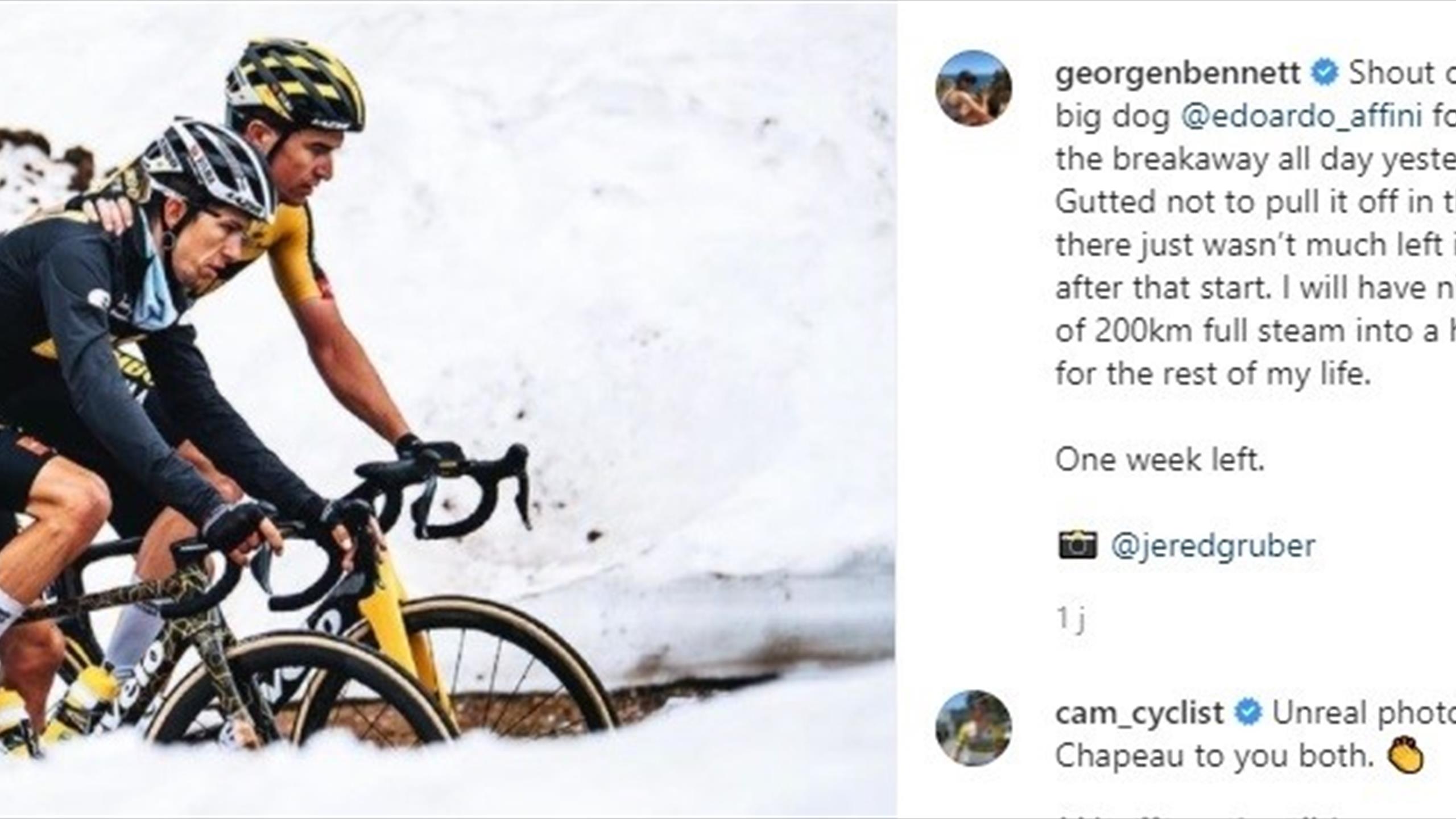The width and height of the screenshot is (1456, 819).
Task: Click cam_cyclist's blue verified badge
Action: [x=1248, y=713]
